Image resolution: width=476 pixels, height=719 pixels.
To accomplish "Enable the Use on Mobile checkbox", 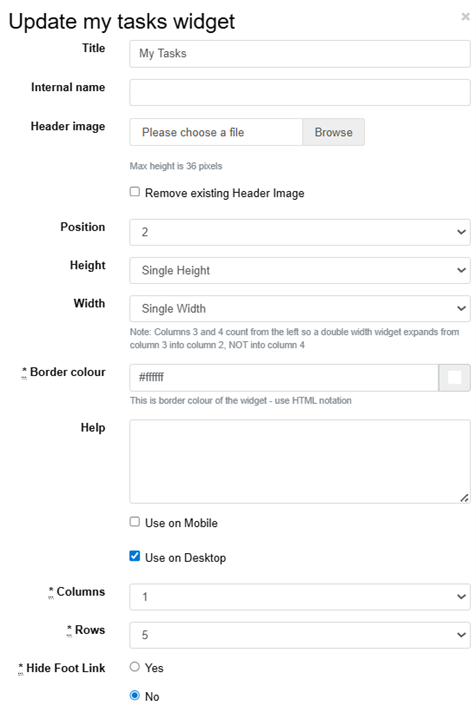I will click(134, 522).
